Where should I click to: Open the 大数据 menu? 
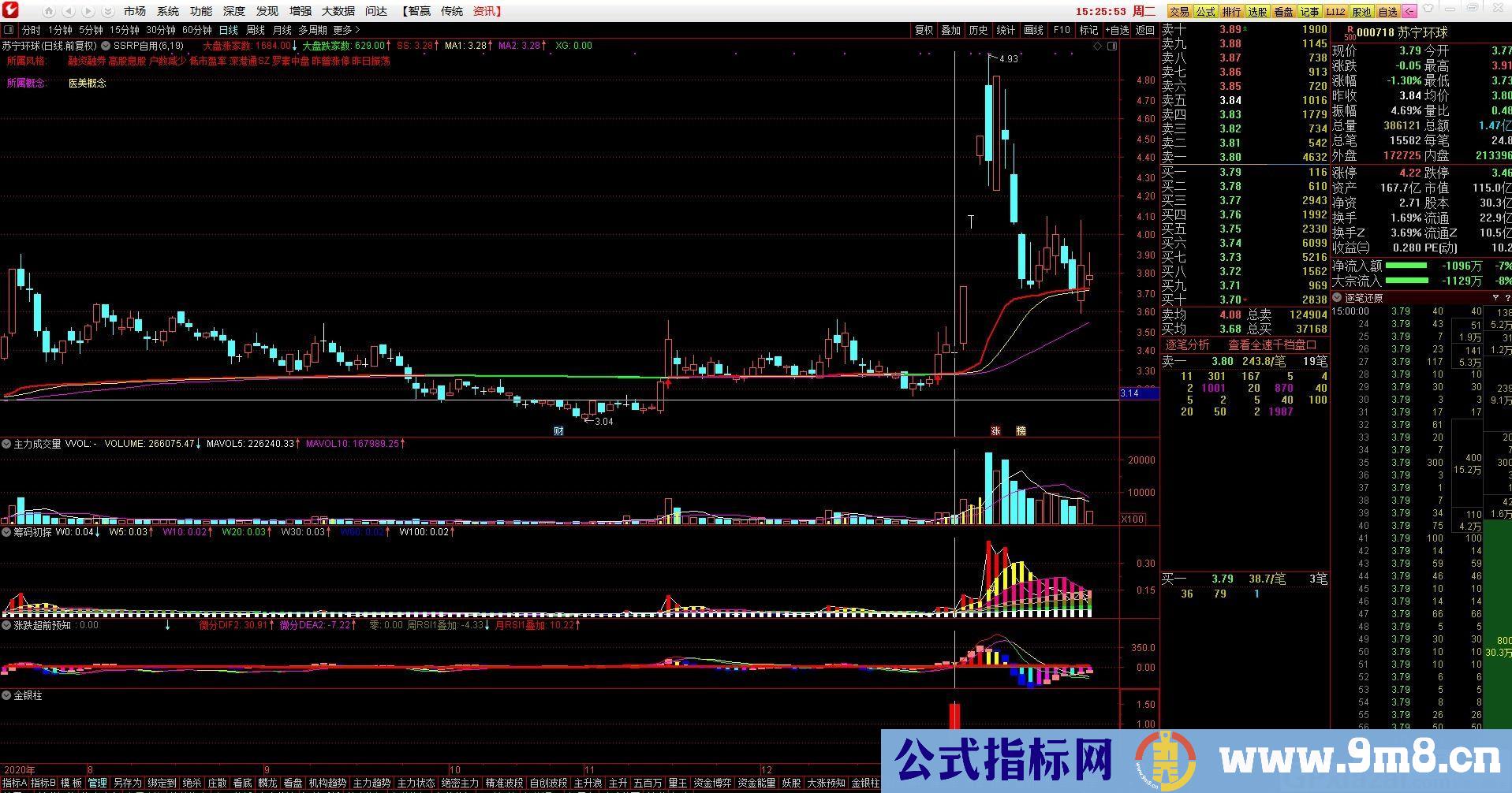click(x=338, y=11)
